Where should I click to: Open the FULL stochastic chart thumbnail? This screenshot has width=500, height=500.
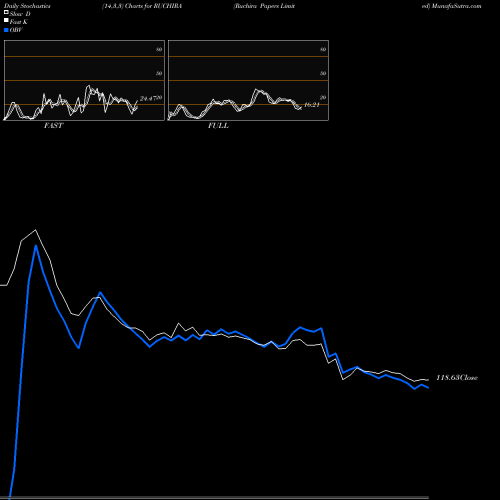coord(248,80)
